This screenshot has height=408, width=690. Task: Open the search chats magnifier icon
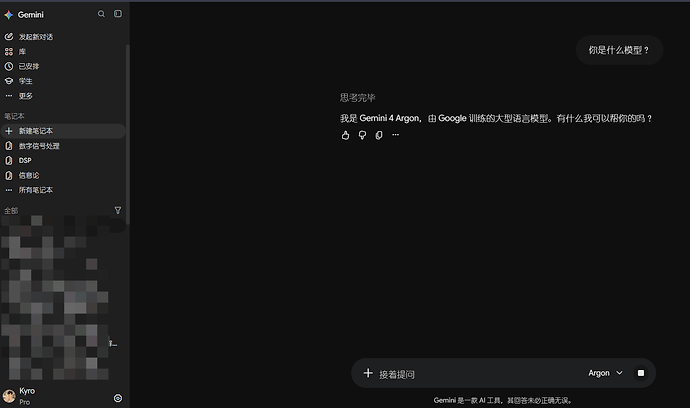click(x=101, y=14)
